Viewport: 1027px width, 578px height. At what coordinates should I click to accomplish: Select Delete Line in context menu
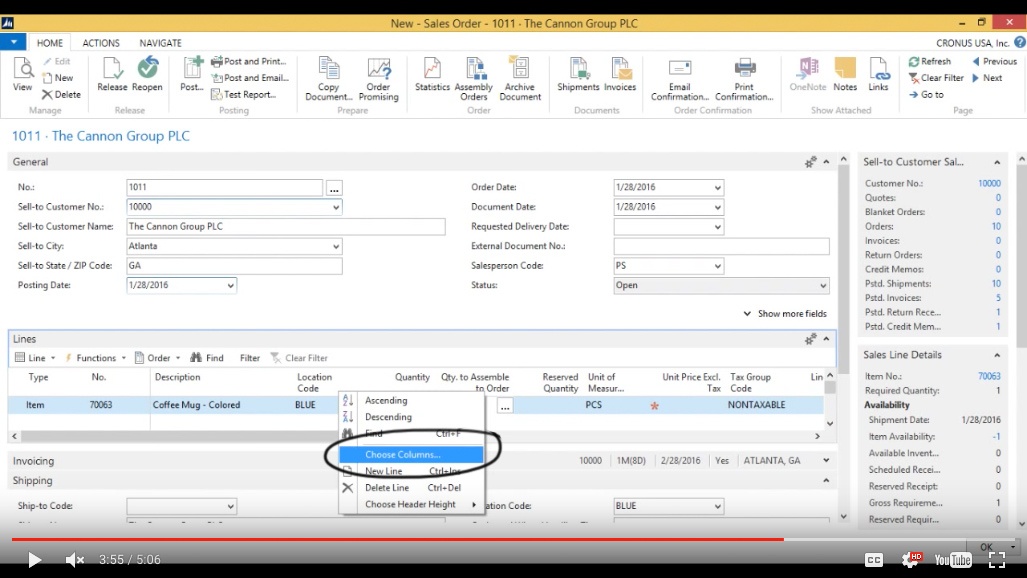click(x=411, y=488)
